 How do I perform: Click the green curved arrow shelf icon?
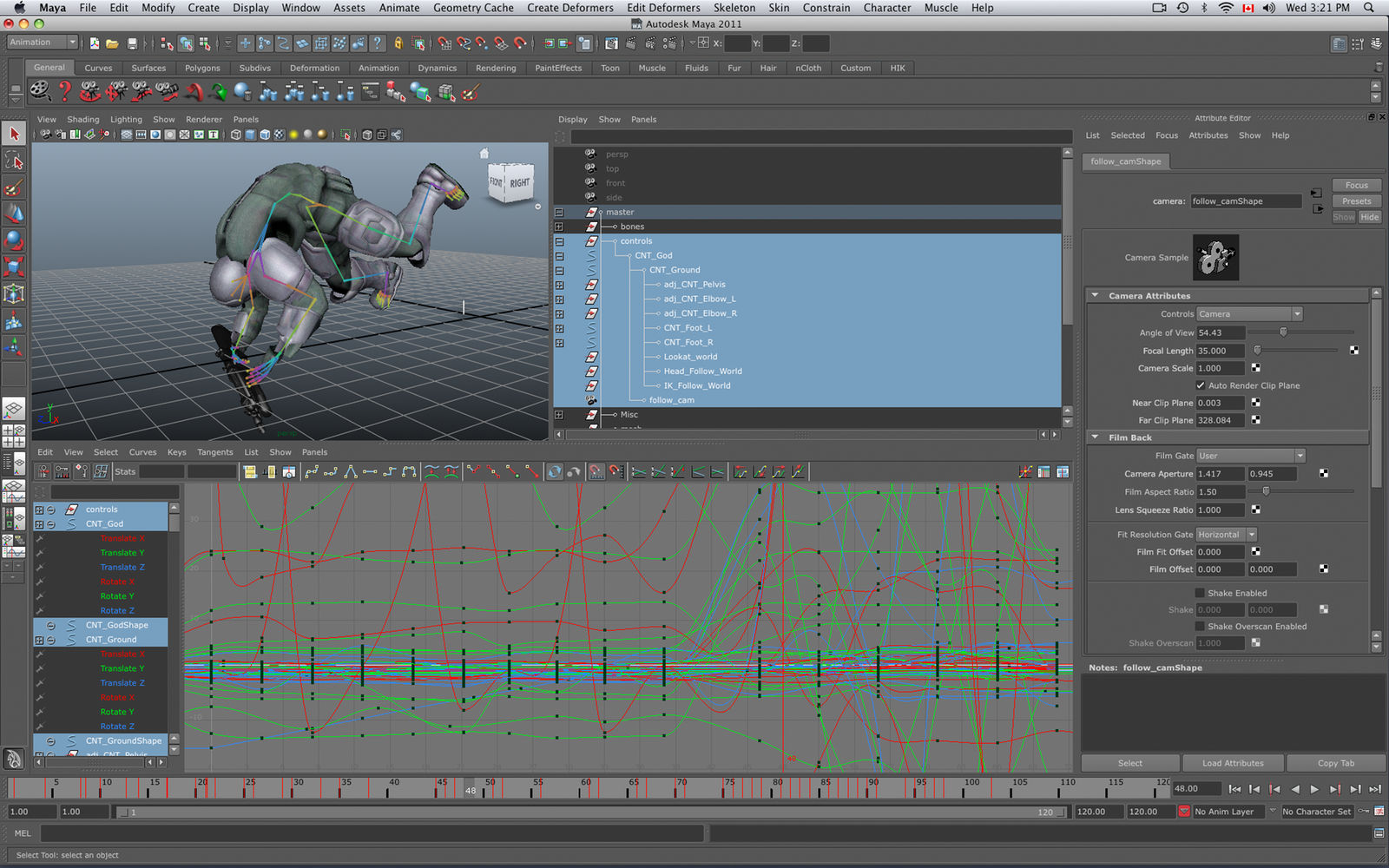pyautogui.click(x=218, y=90)
